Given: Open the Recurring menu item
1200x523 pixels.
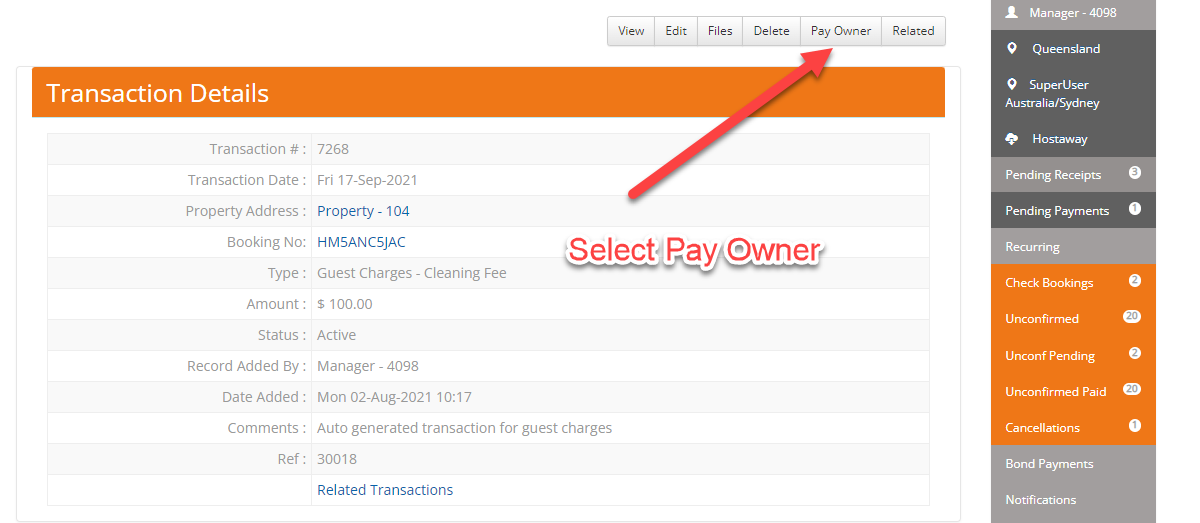Looking at the screenshot, I should pyautogui.click(x=1073, y=247).
